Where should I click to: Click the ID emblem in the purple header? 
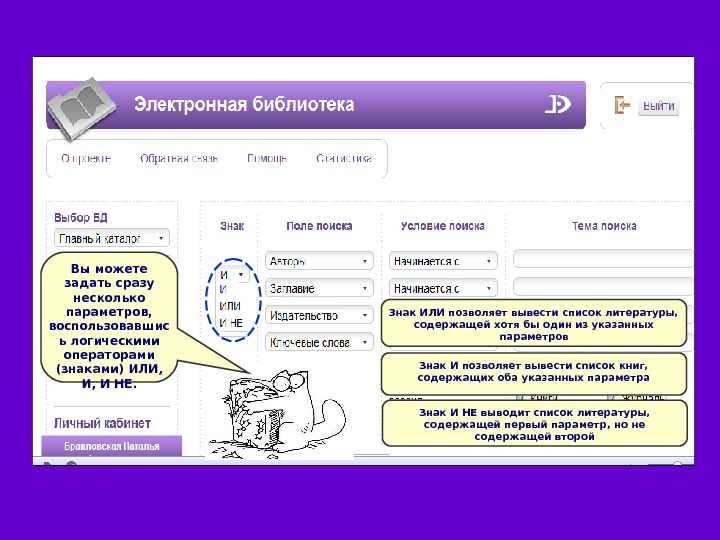pos(557,104)
